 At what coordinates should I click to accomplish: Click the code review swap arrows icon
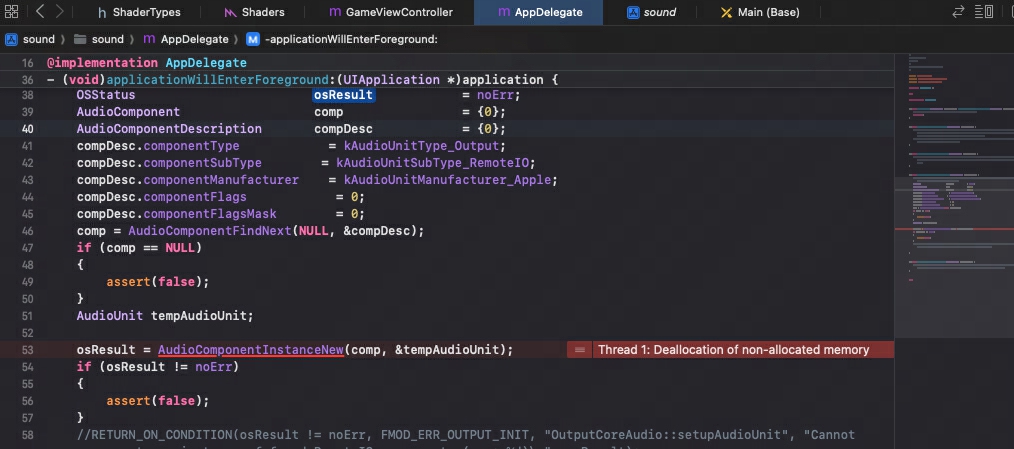[958, 12]
